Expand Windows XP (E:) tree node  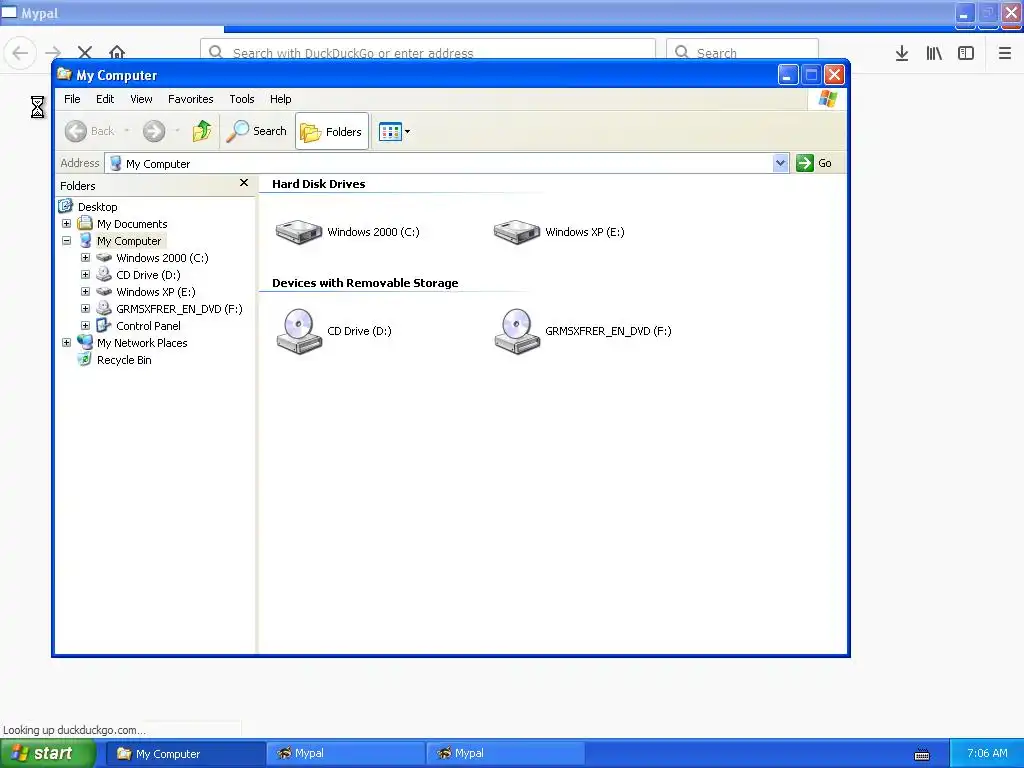click(x=86, y=291)
